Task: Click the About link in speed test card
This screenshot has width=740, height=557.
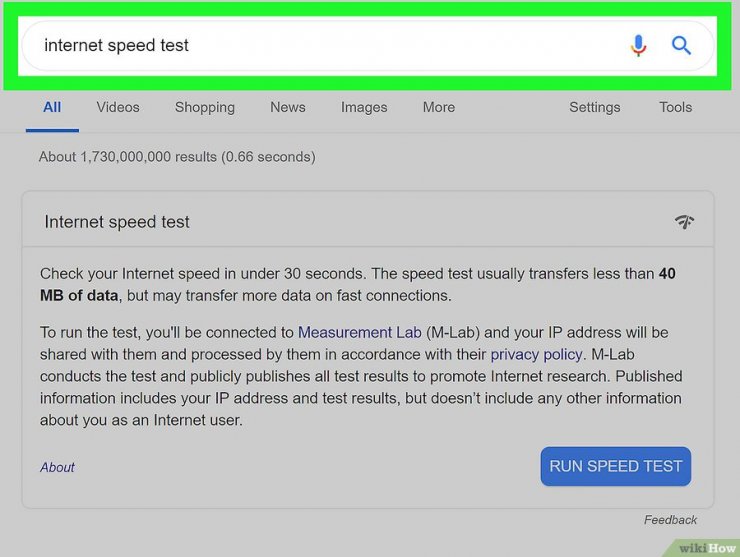Action: tap(57, 467)
